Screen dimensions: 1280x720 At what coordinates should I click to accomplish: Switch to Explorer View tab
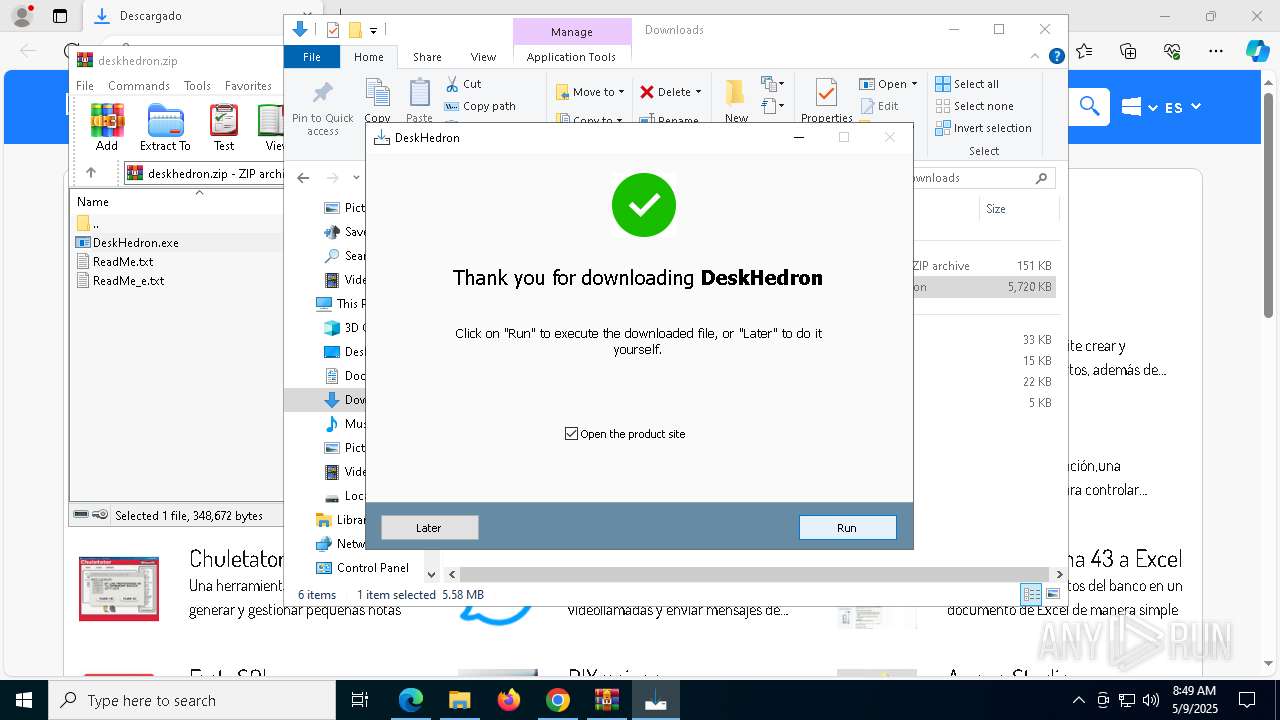pyautogui.click(x=483, y=57)
